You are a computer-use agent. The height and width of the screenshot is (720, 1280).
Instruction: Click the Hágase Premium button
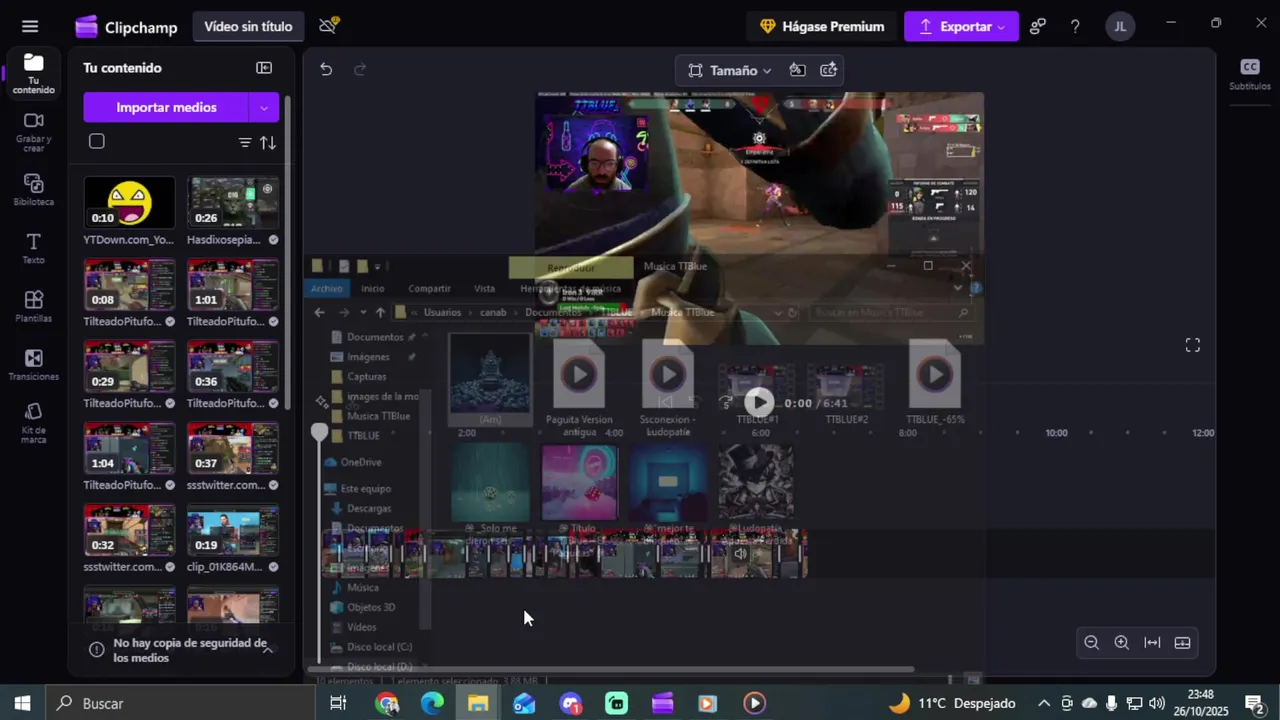(x=822, y=27)
